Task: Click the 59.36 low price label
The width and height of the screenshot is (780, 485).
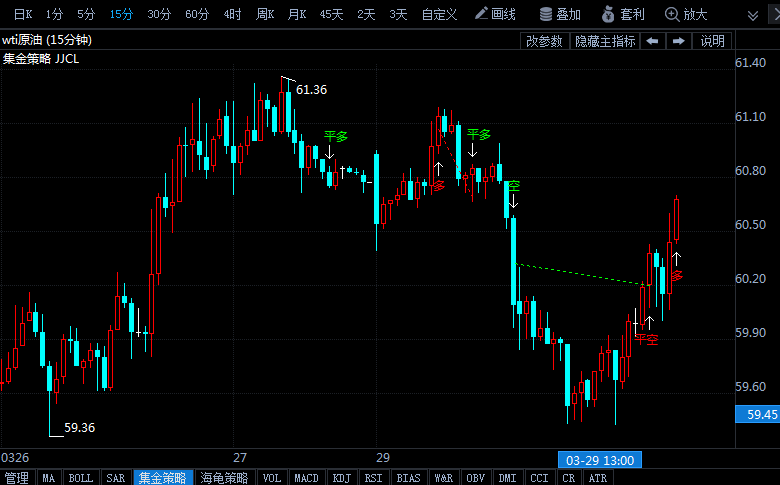Action: (x=80, y=428)
